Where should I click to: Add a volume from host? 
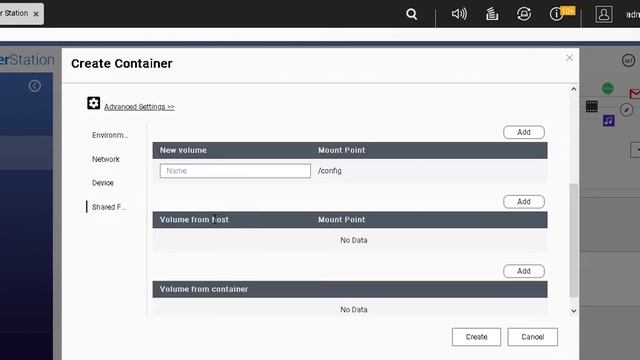click(x=524, y=202)
